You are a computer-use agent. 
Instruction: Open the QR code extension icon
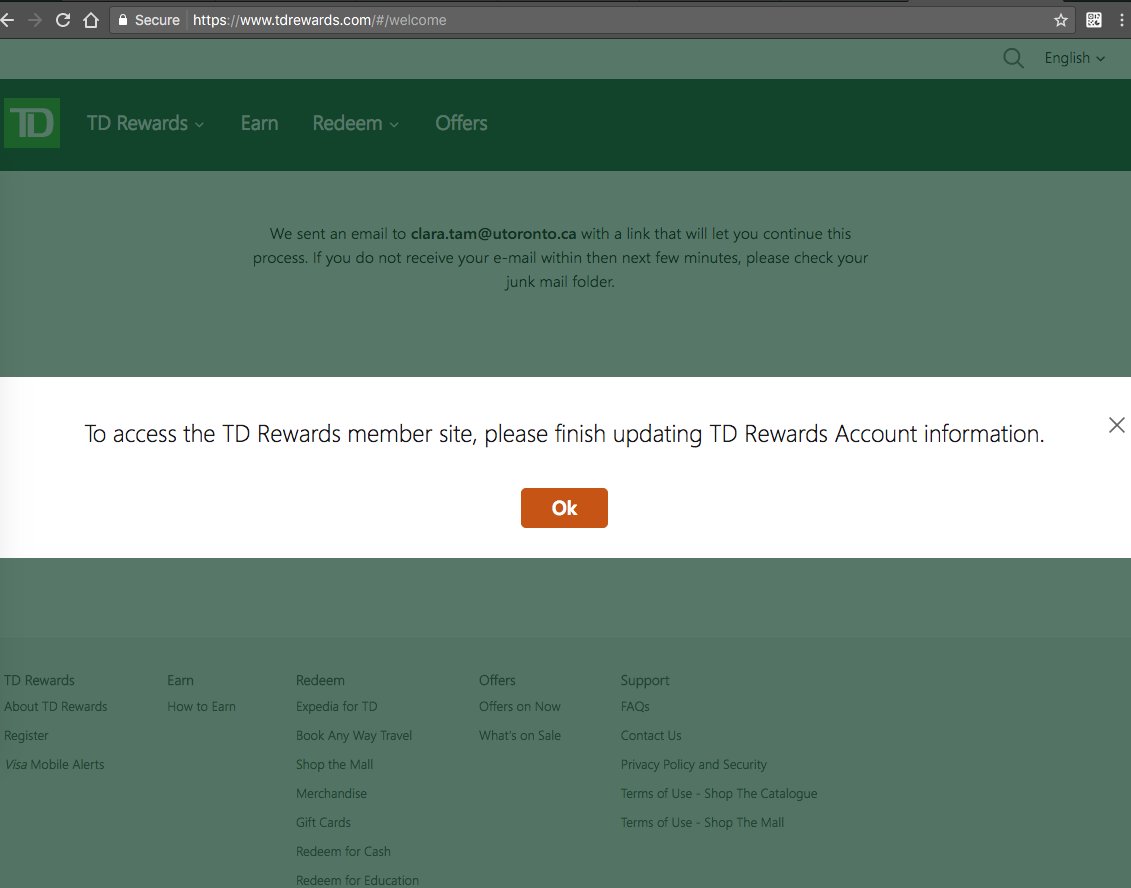[1093, 20]
